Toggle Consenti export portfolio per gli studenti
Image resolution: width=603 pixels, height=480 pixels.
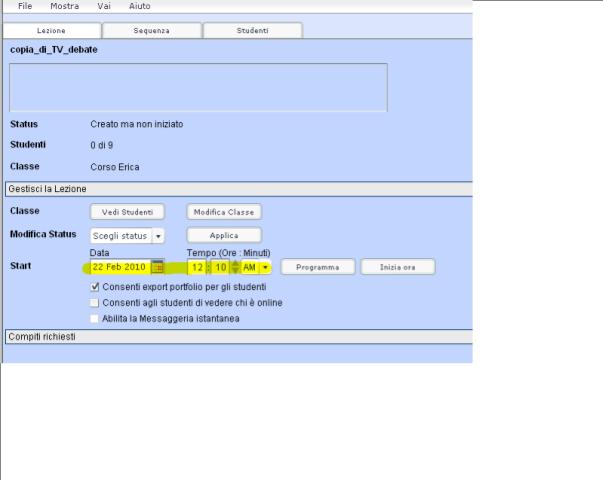[95, 287]
